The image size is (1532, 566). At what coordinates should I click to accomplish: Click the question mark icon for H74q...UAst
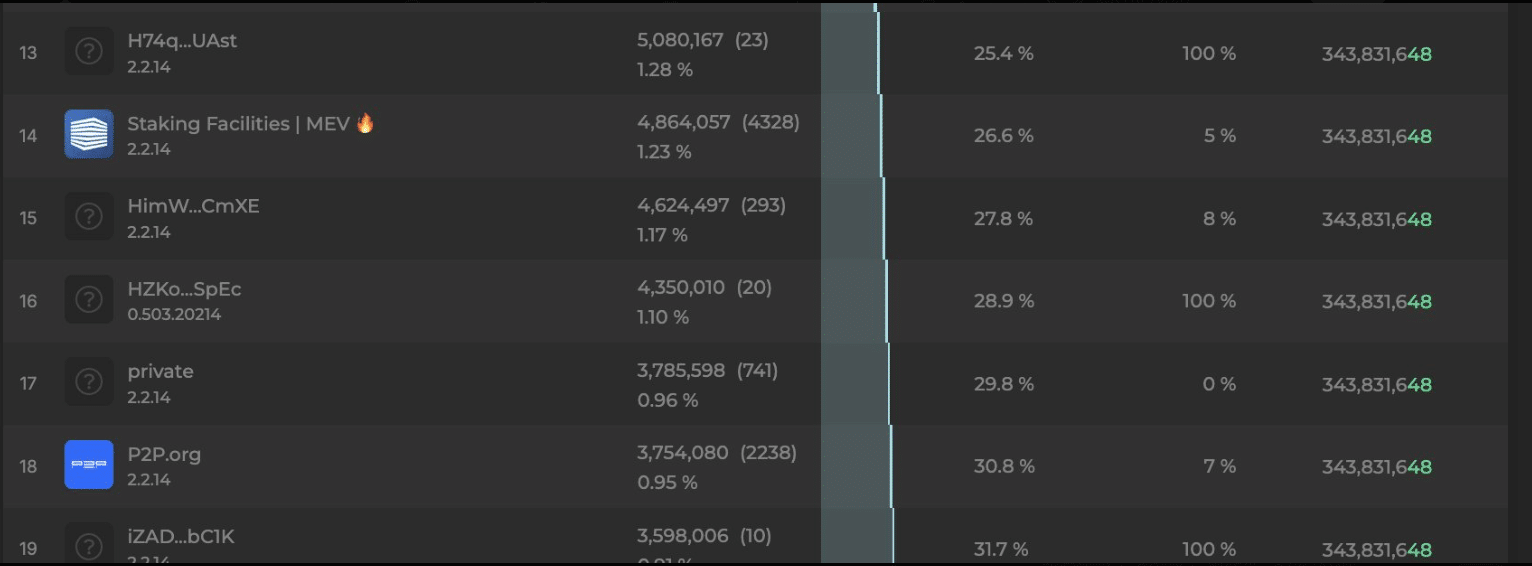[89, 51]
